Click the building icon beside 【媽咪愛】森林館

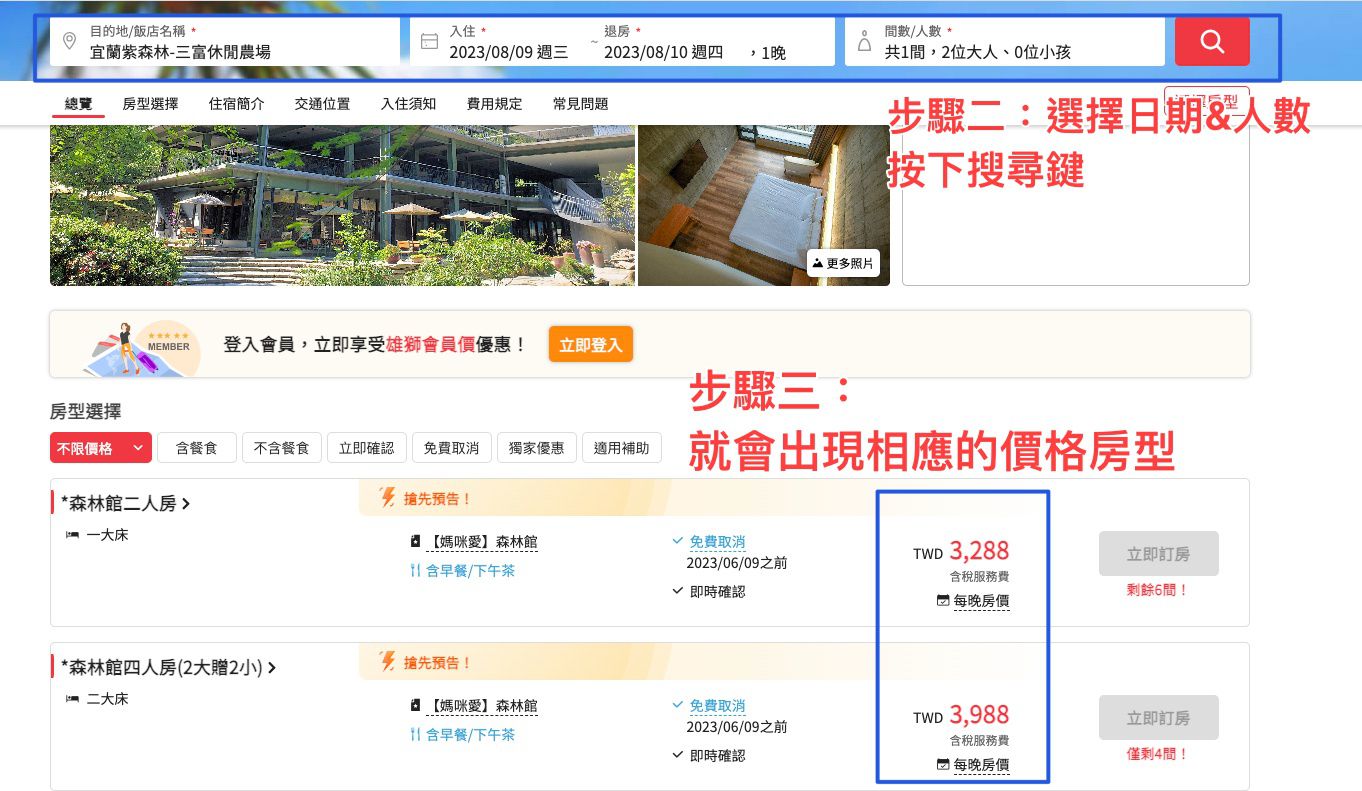coord(414,541)
